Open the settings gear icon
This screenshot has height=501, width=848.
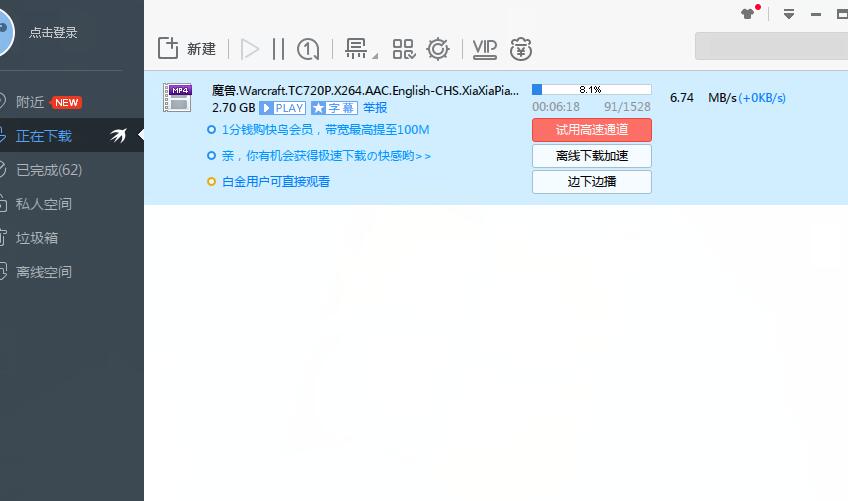coord(438,49)
